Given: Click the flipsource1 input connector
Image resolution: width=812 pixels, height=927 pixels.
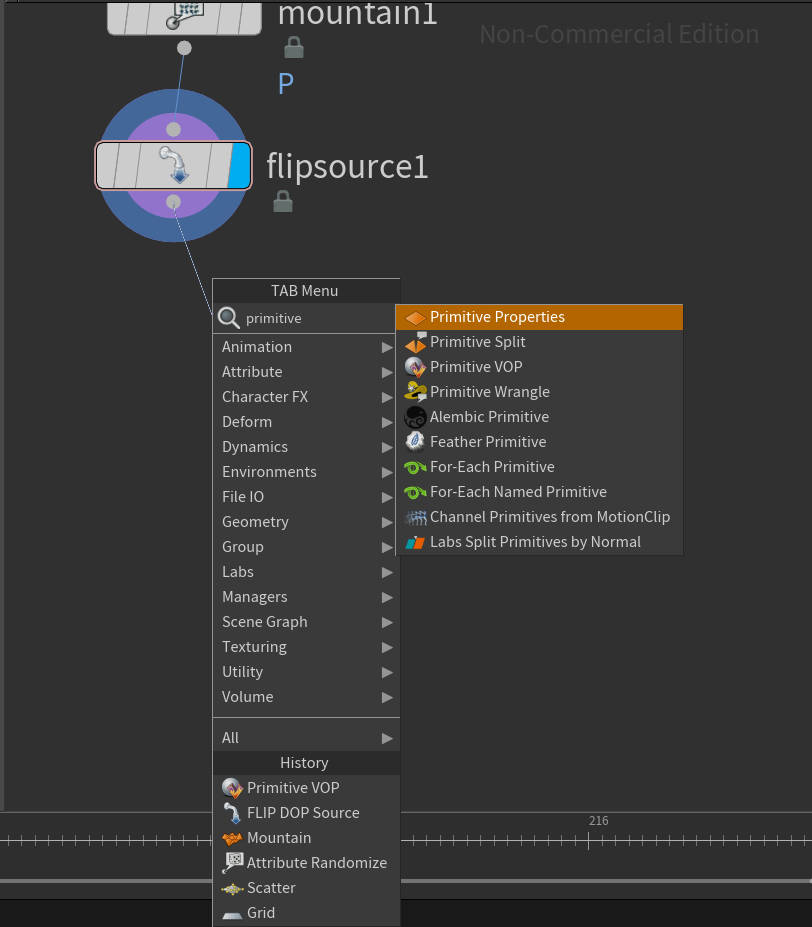Looking at the screenshot, I should click(x=173, y=129).
